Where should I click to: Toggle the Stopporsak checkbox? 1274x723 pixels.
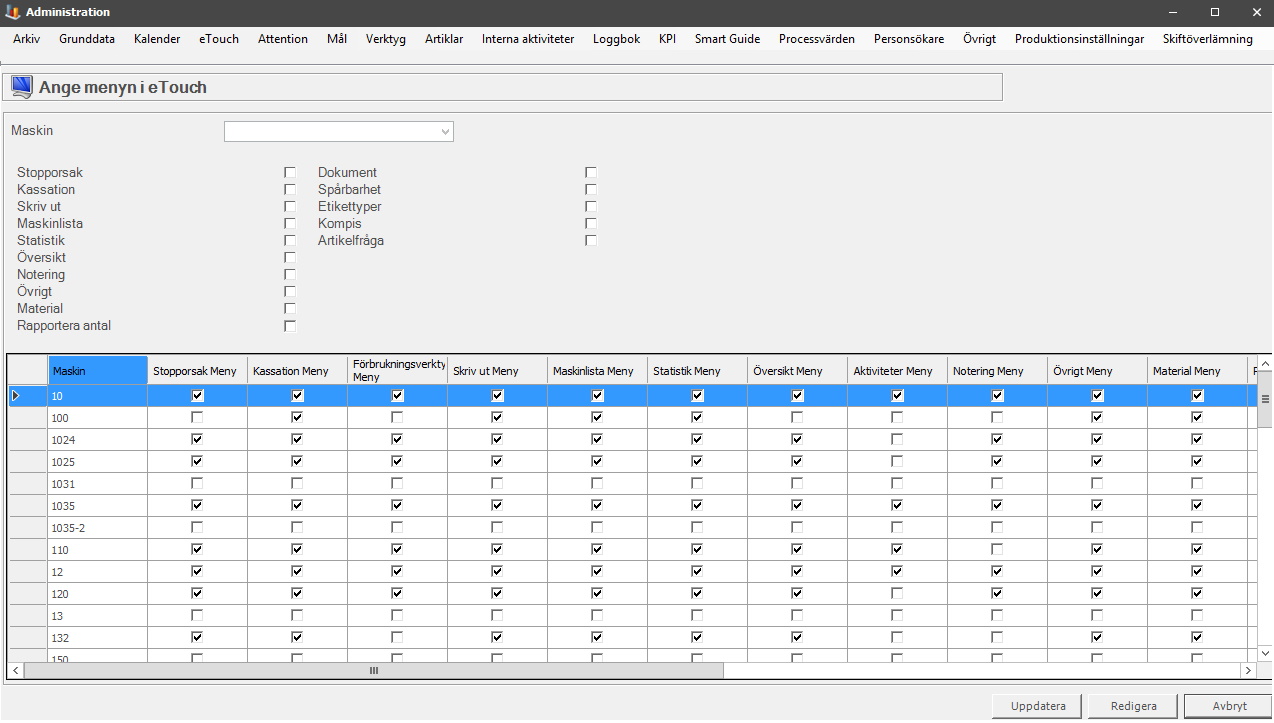coord(290,173)
